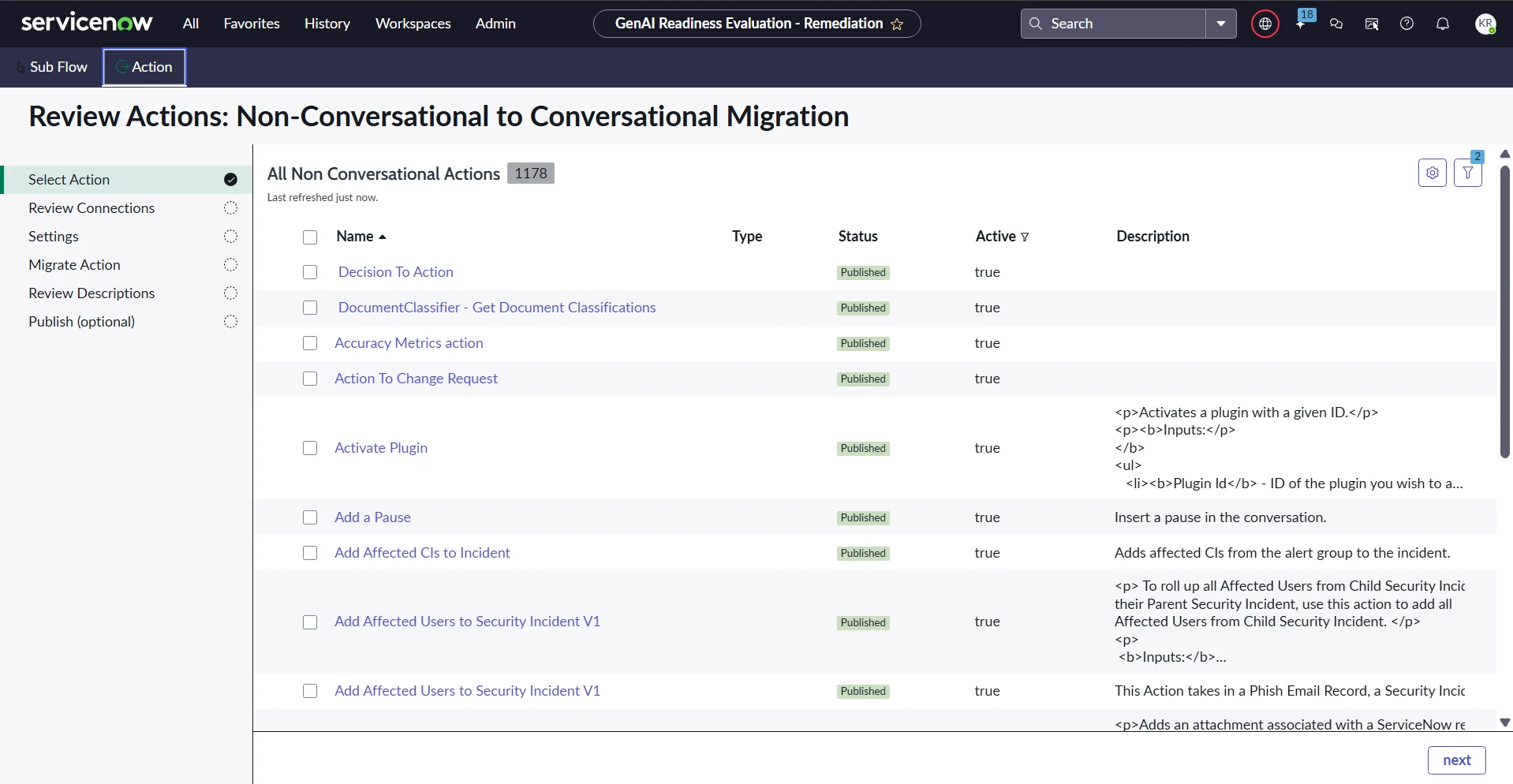Open the Admin menu
Screen dimensions: 1513x784
[x=495, y=24]
